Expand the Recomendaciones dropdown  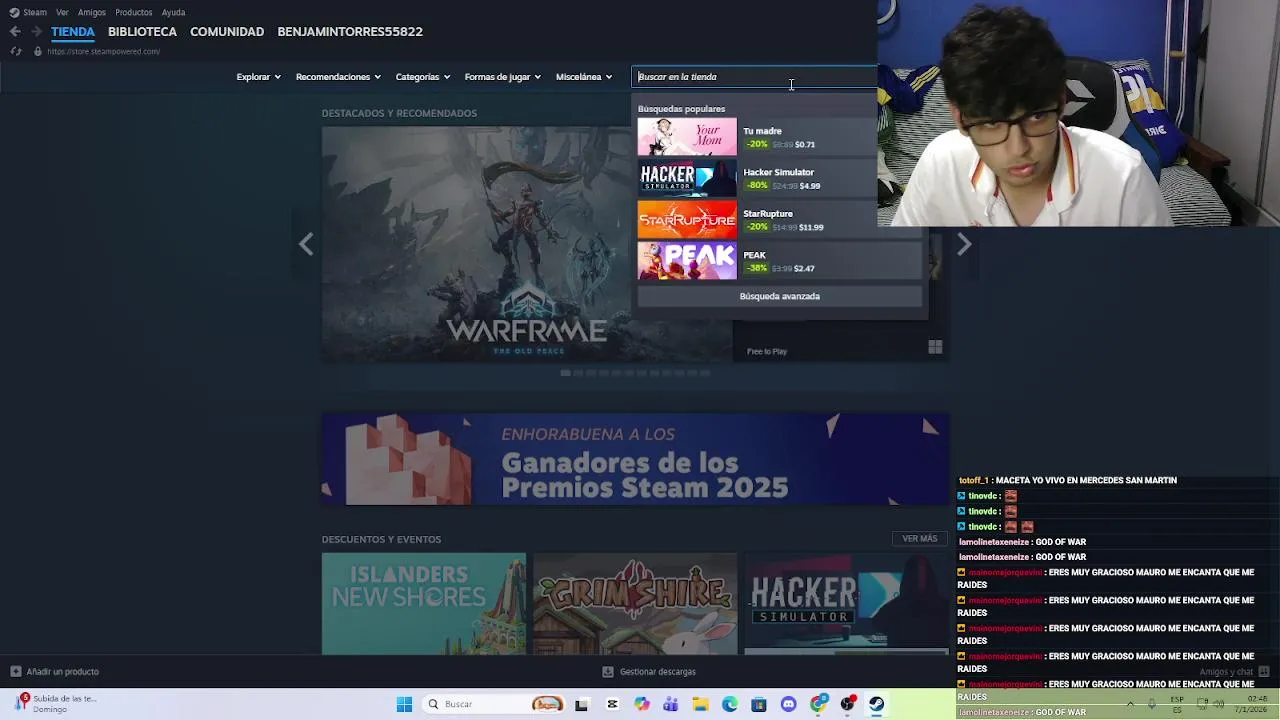[337, 77]
